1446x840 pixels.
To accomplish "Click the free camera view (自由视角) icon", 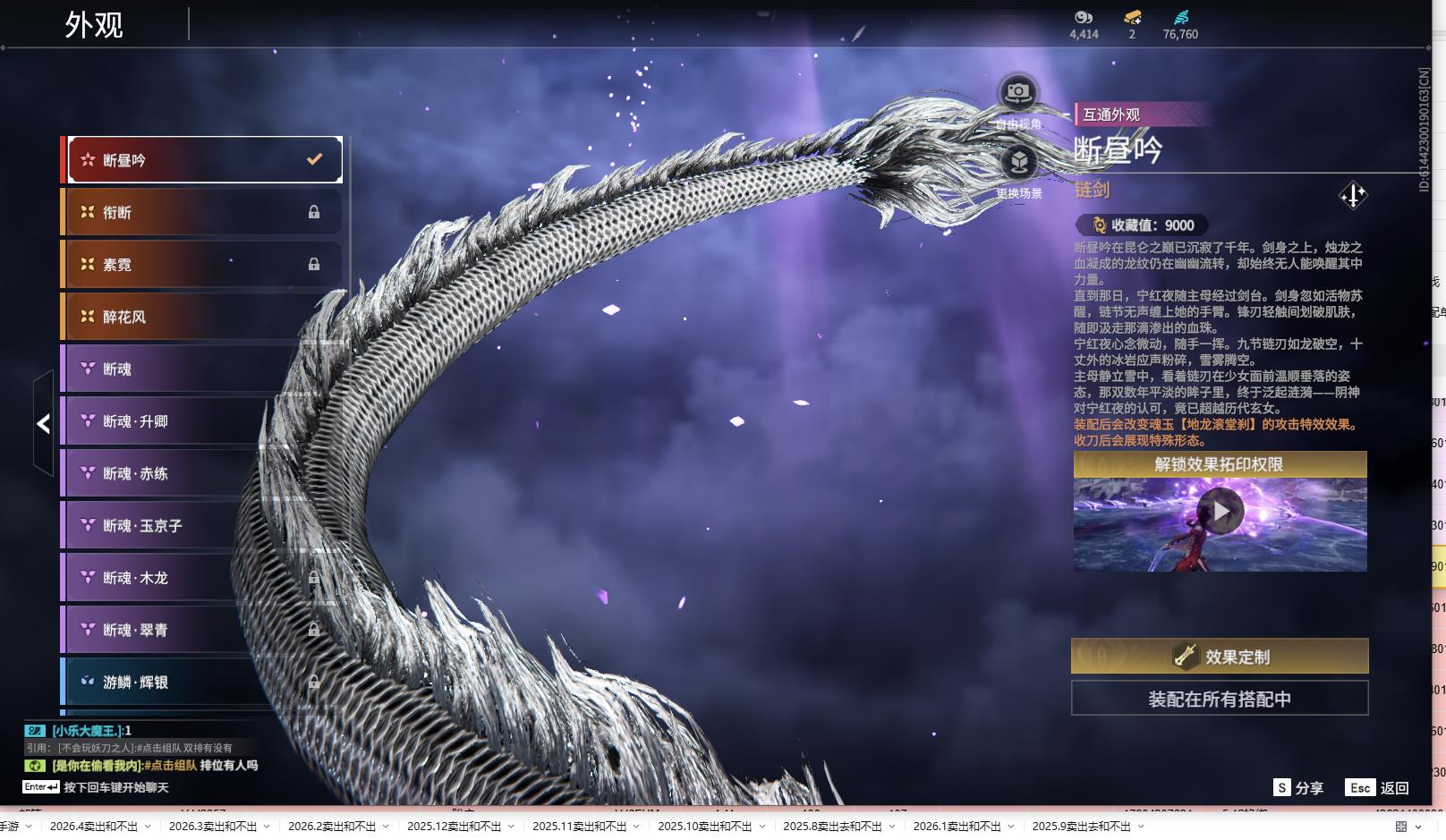I will [x=1017, y=92].
